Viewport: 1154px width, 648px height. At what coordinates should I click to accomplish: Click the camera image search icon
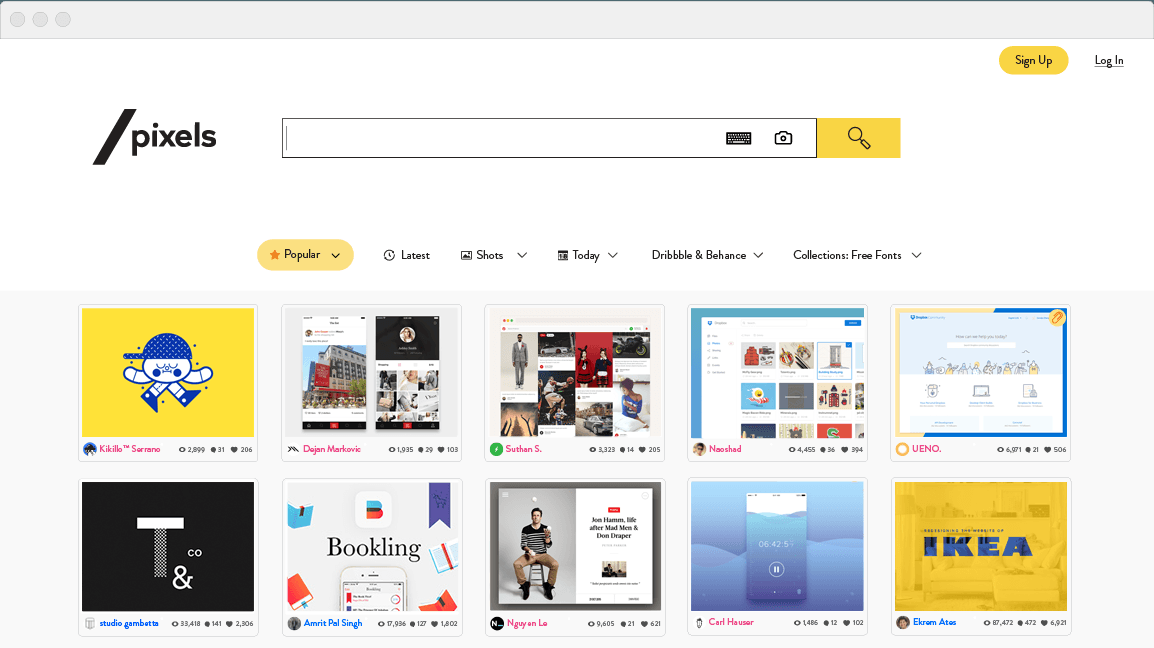(x=783, y=138)
